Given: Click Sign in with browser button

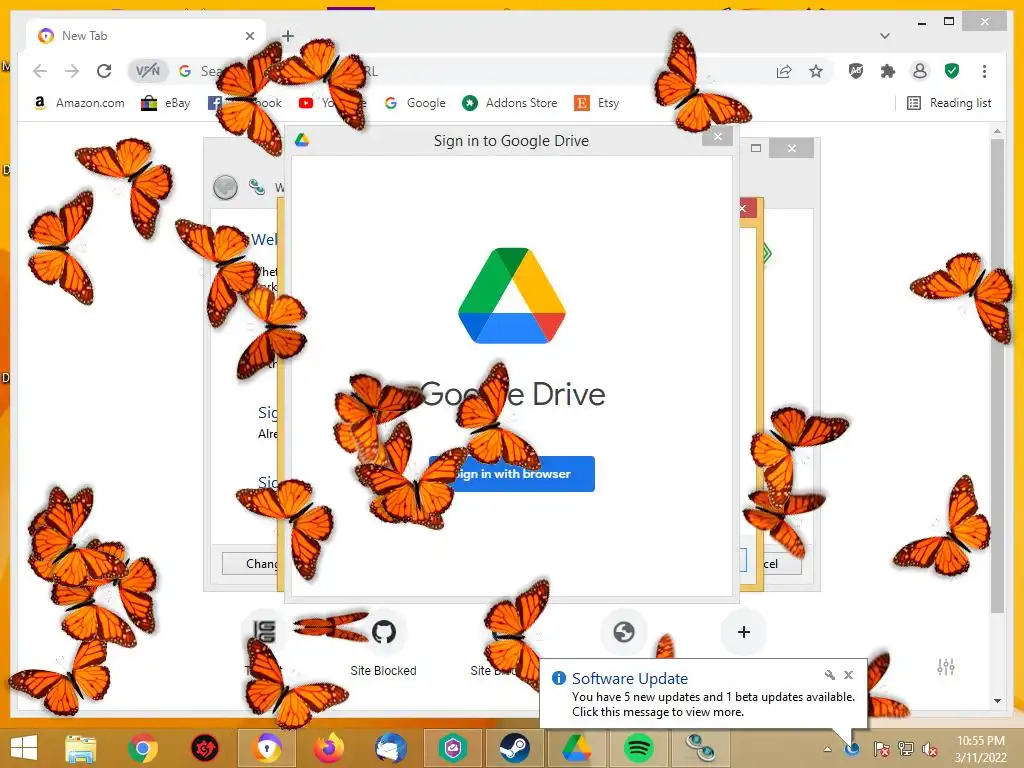Looking at the screenshot, I should point(512,473).
